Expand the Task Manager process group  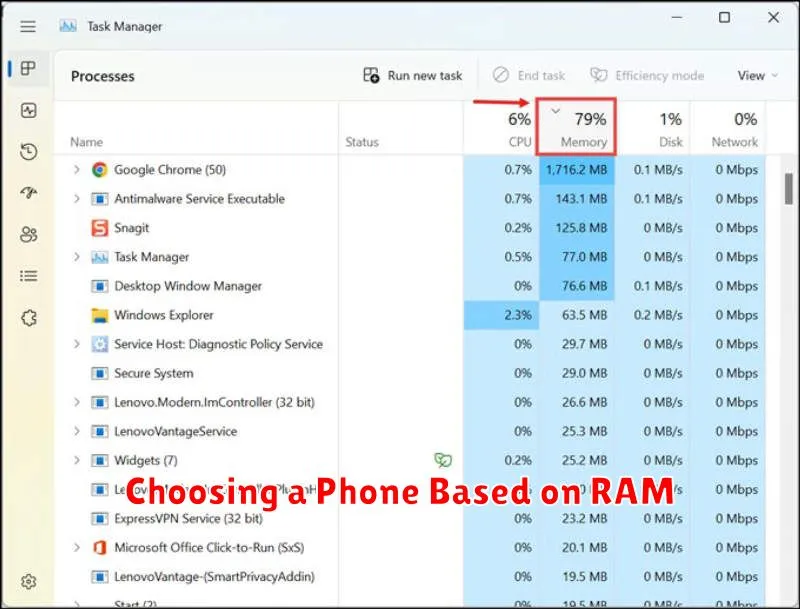click(77, 257)
